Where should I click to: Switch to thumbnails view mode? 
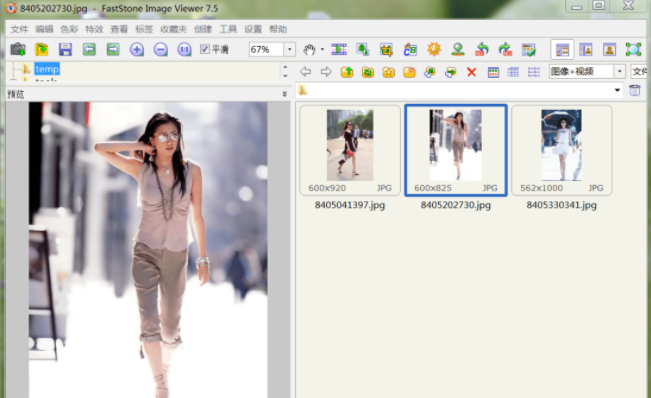[x=493, y=72]
